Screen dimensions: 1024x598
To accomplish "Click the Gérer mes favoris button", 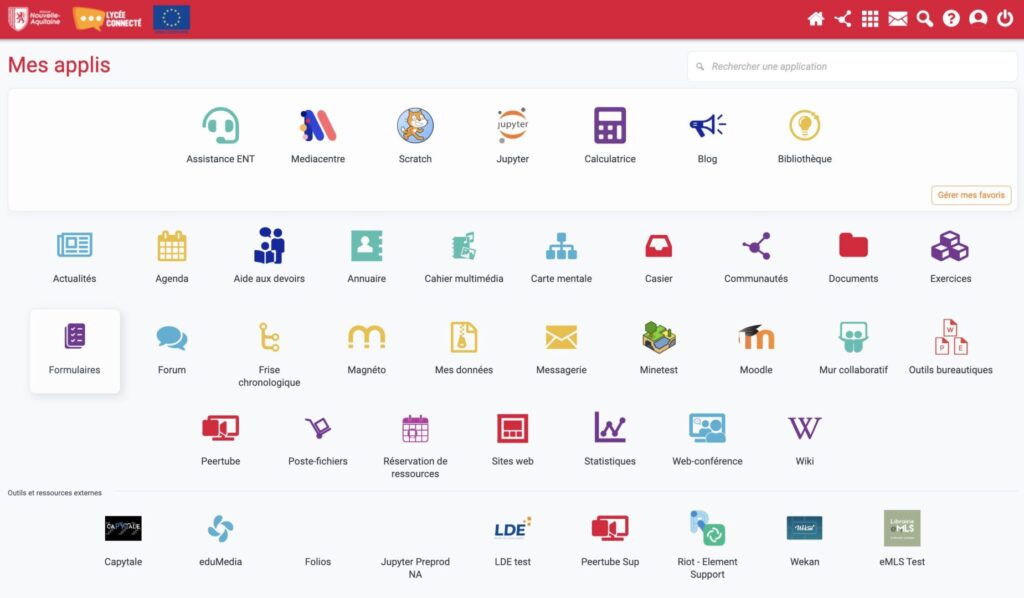I will point(970,195).
